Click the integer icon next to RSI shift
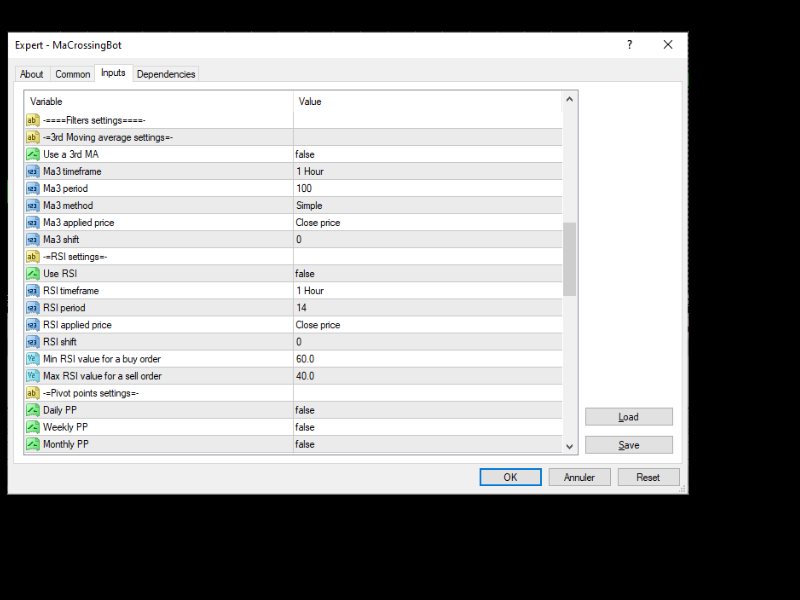 [x=33, y=342]
